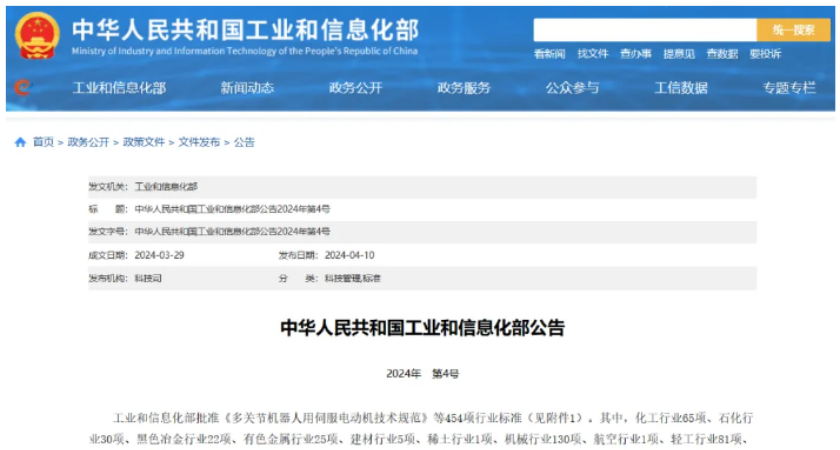Click the orange 统一搜索 button
The height and width of the screenshot is (450, 840).
(793, 30)
